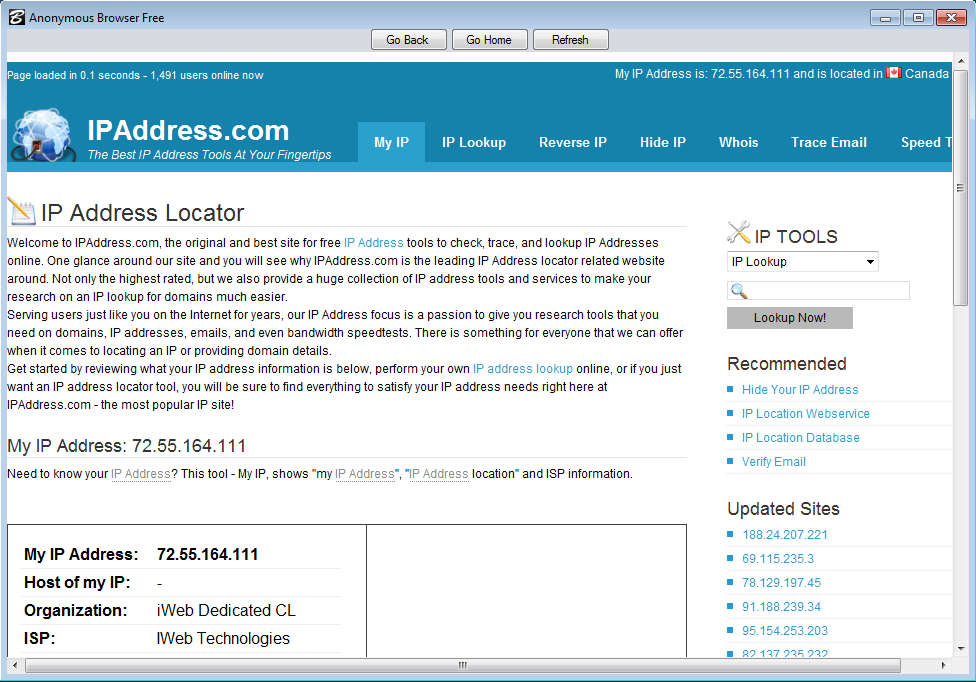
Task: Refresh the current page
Action: click(x=570, y=40)
